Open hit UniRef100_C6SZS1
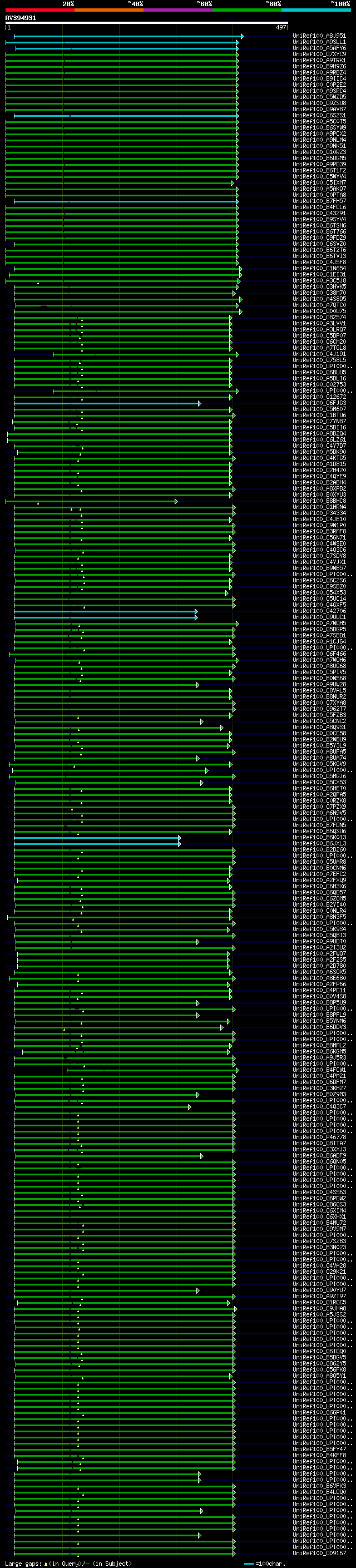 319,116
